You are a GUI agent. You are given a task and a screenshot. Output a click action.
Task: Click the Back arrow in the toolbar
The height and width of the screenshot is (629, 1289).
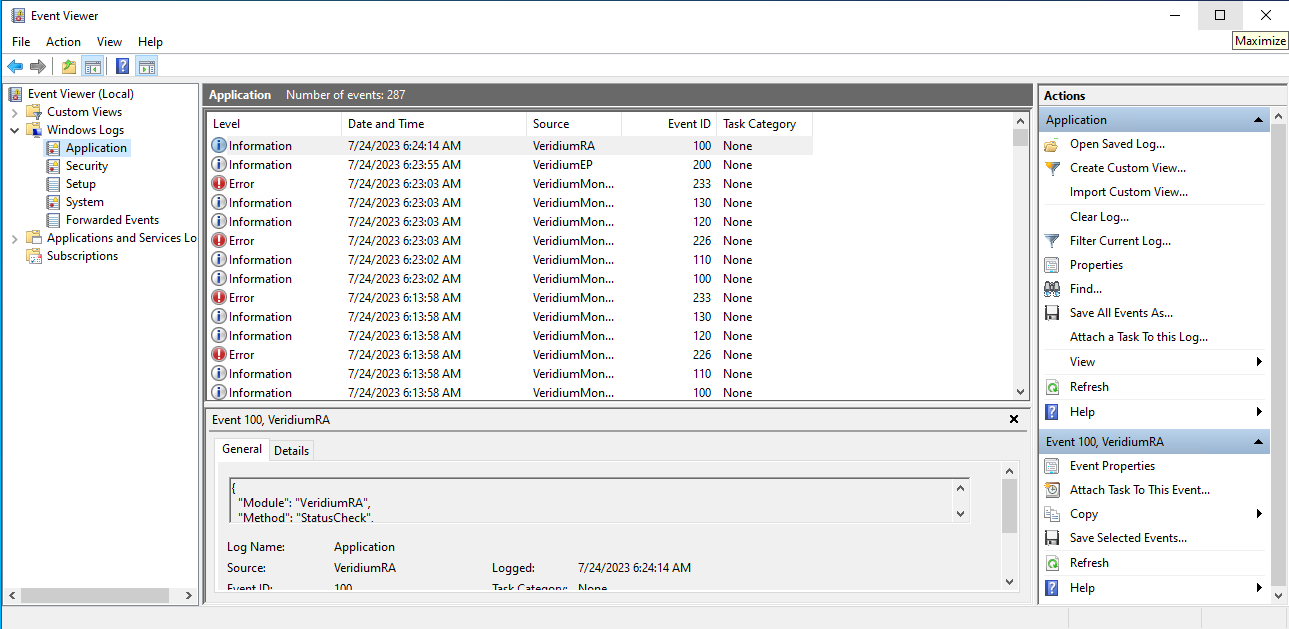[15, 67]
